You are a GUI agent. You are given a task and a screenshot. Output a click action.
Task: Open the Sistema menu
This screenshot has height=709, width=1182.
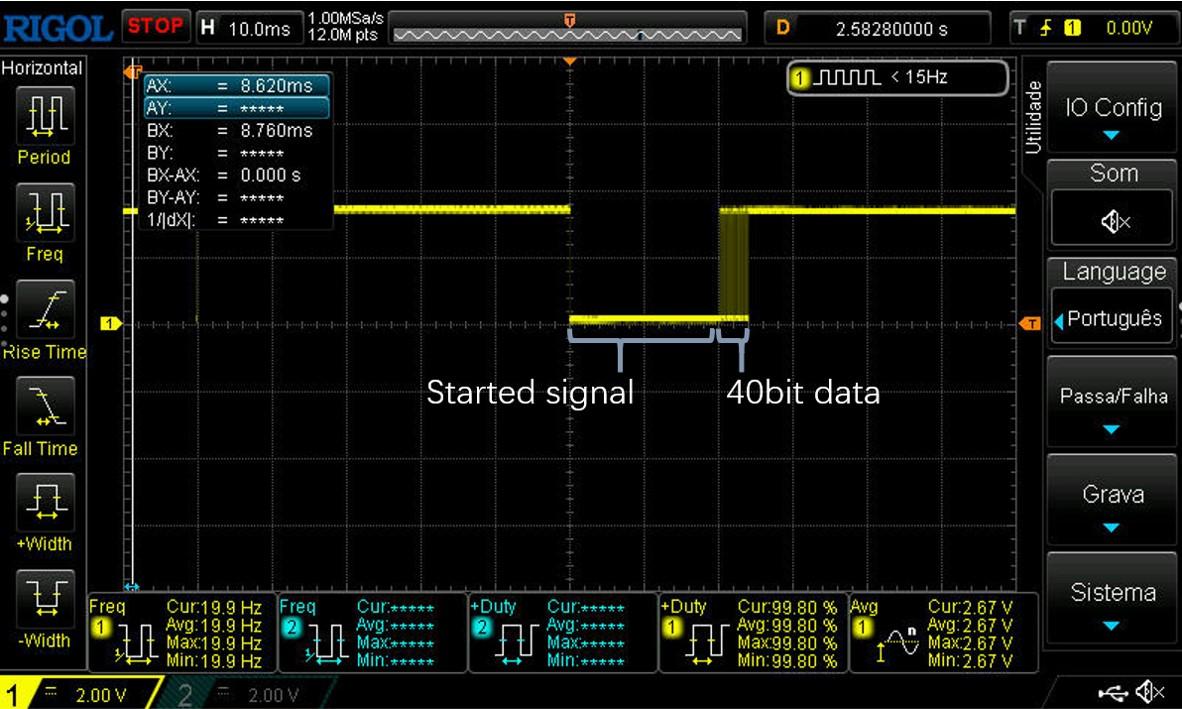tap(1113, 598)
